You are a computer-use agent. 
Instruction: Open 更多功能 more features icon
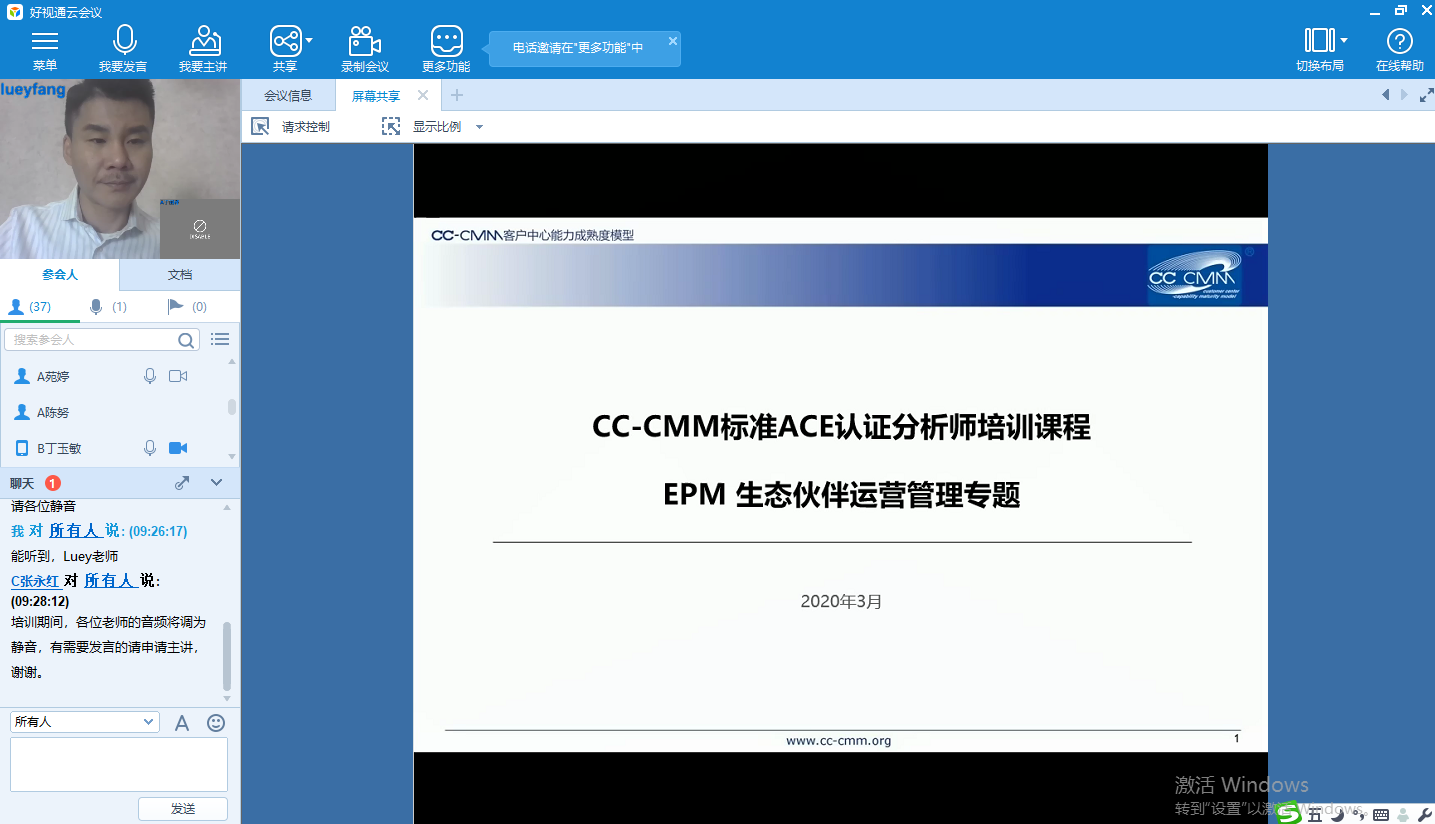click(x=446, y=42)
